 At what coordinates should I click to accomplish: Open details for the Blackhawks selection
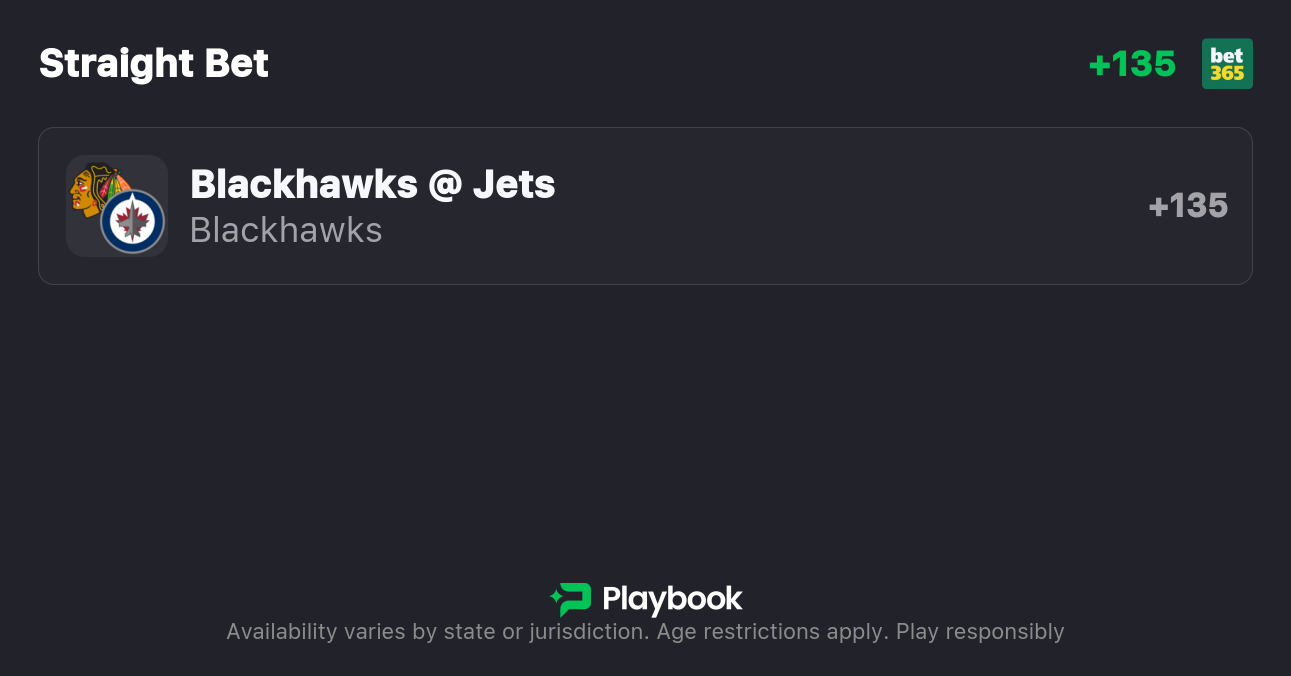pos(286,230)
